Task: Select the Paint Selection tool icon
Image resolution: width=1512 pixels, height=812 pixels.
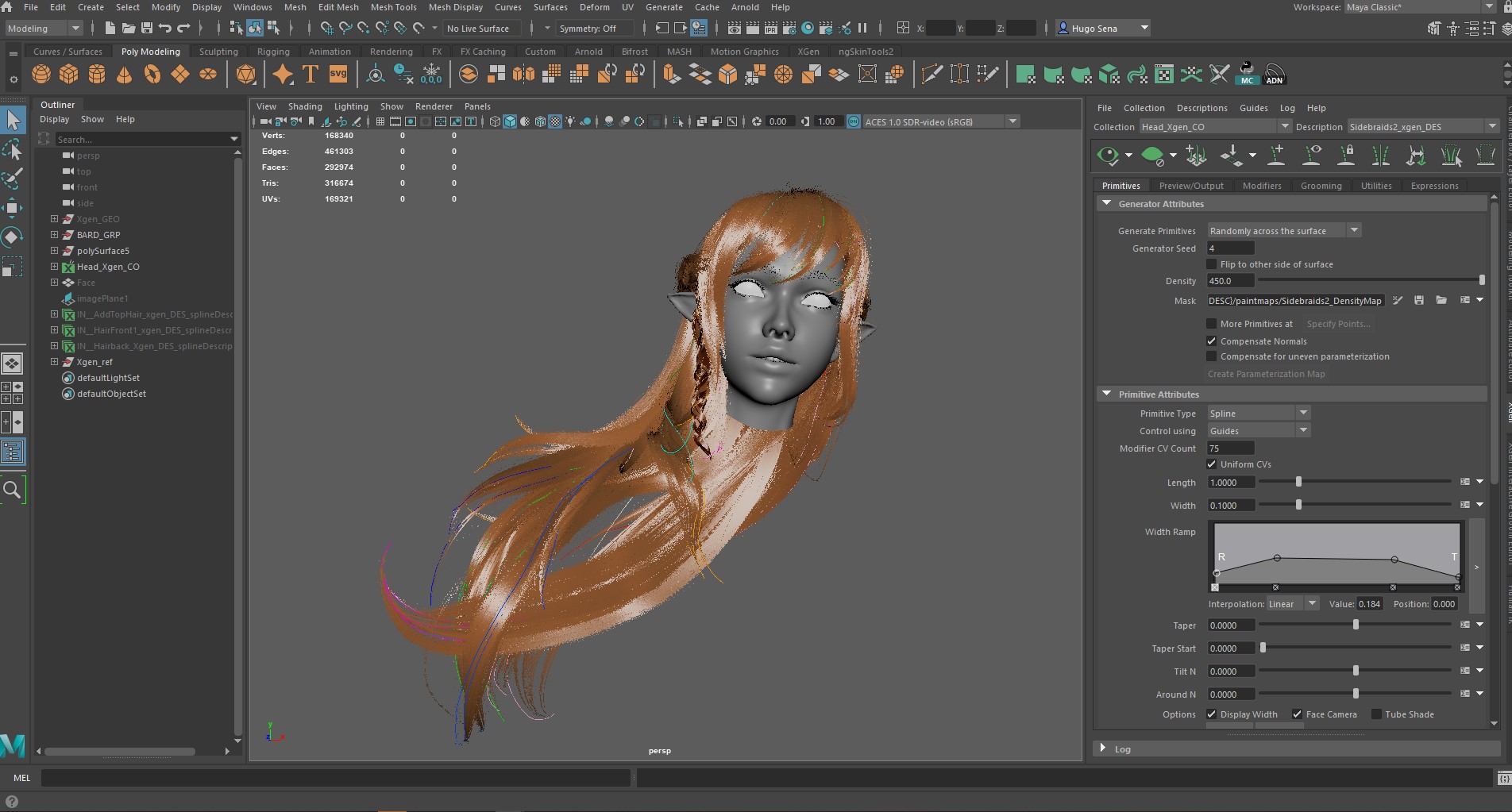Action: pos(13,179)
